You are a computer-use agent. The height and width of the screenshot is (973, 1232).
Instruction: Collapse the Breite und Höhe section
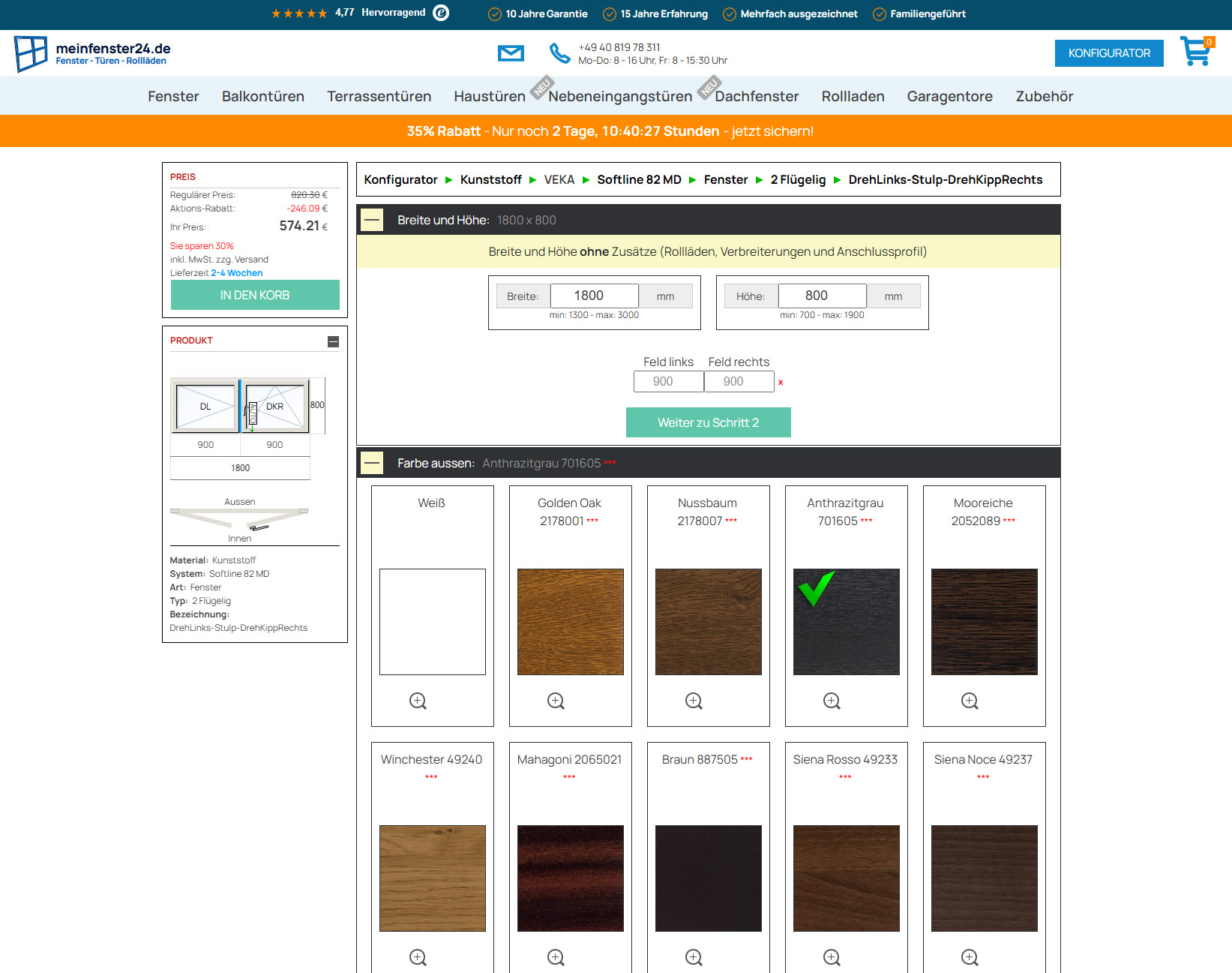click(x=372, y=220)
